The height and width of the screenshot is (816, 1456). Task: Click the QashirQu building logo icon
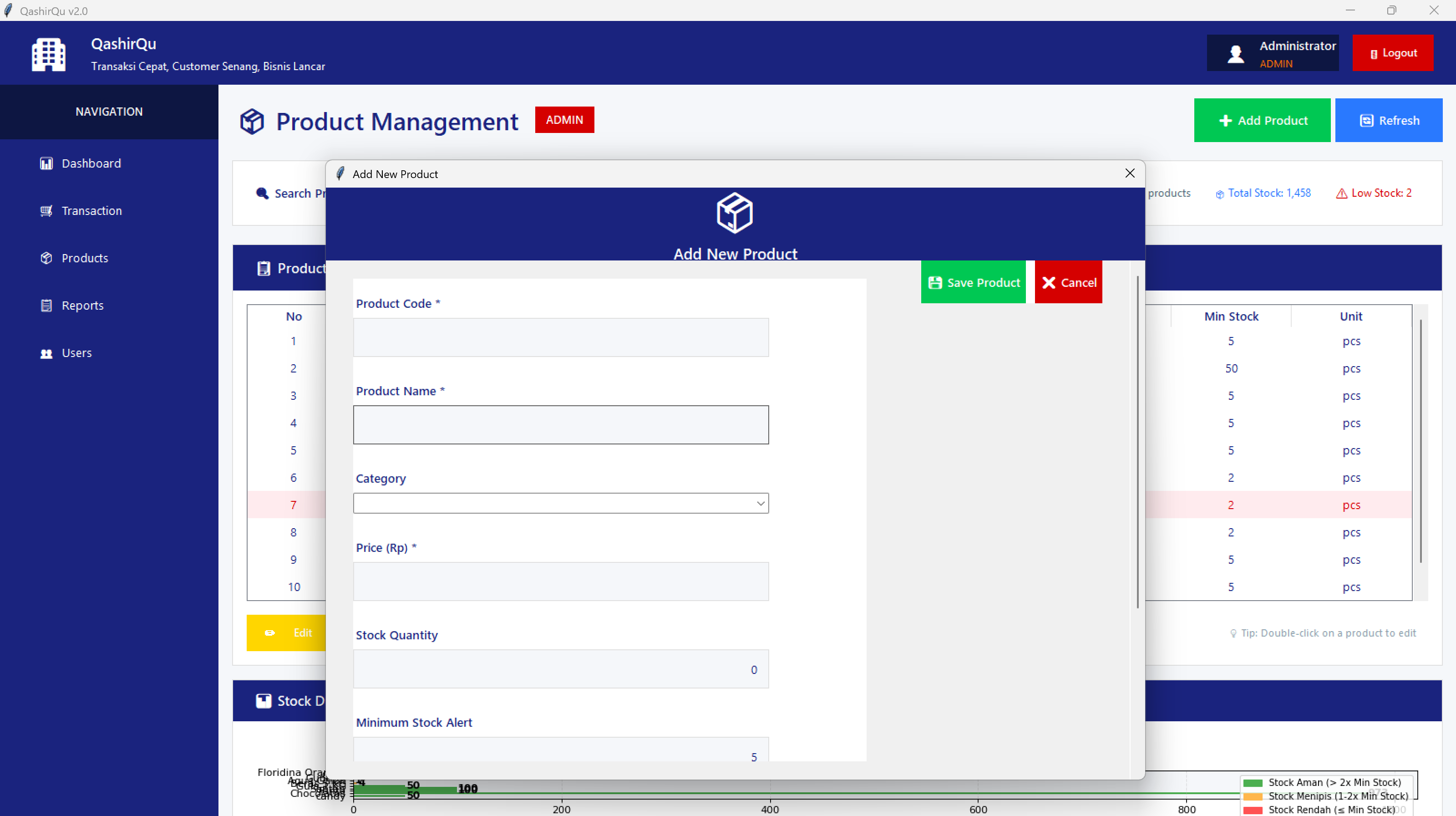click(x=49, y=54)
